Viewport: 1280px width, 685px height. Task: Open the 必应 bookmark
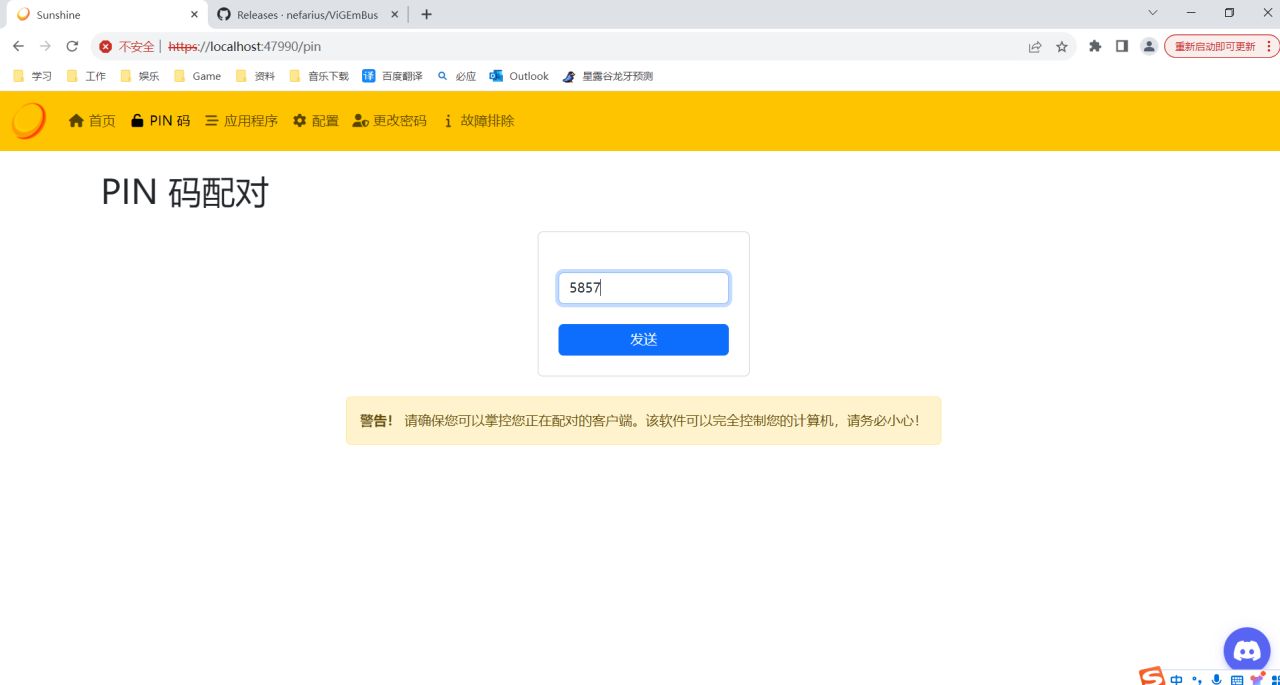(457, 76)
